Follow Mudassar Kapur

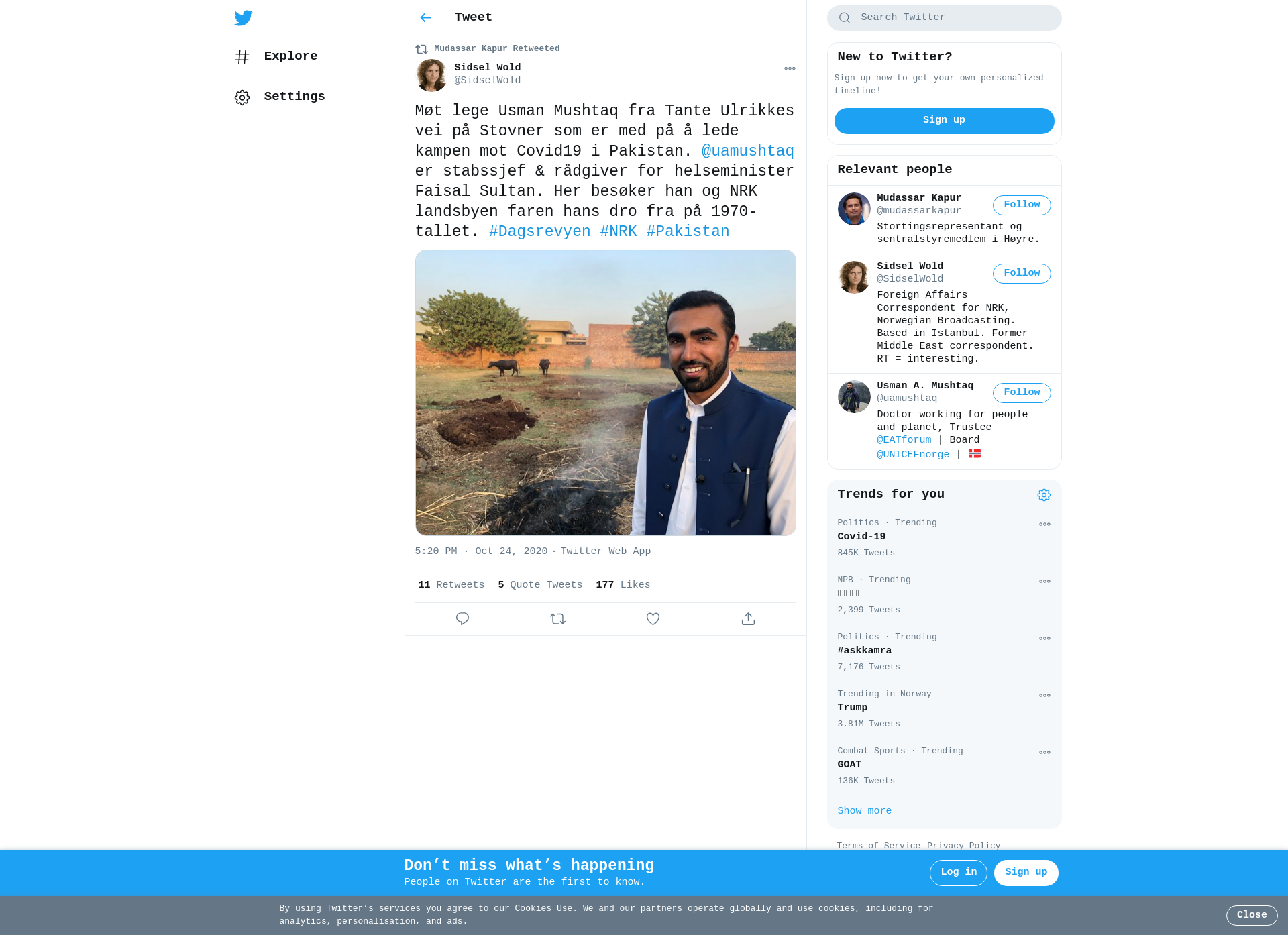1022,205
